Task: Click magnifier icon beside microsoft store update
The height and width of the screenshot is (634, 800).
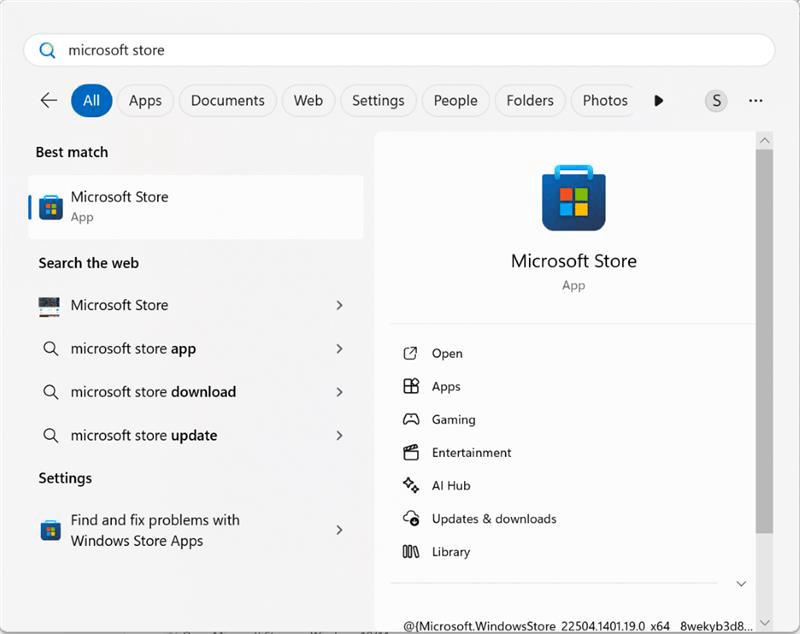Action: [x=51, y=436]
